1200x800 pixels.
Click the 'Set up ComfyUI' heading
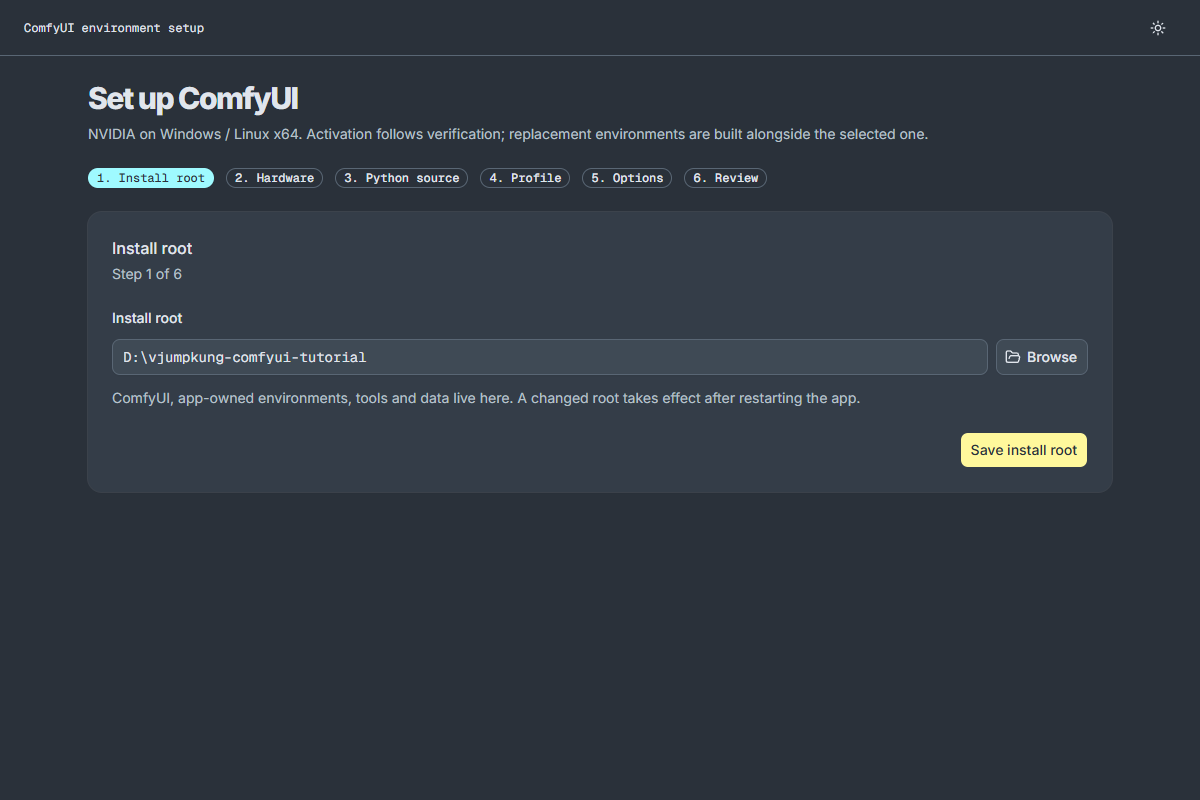click(x=193, y=99)
